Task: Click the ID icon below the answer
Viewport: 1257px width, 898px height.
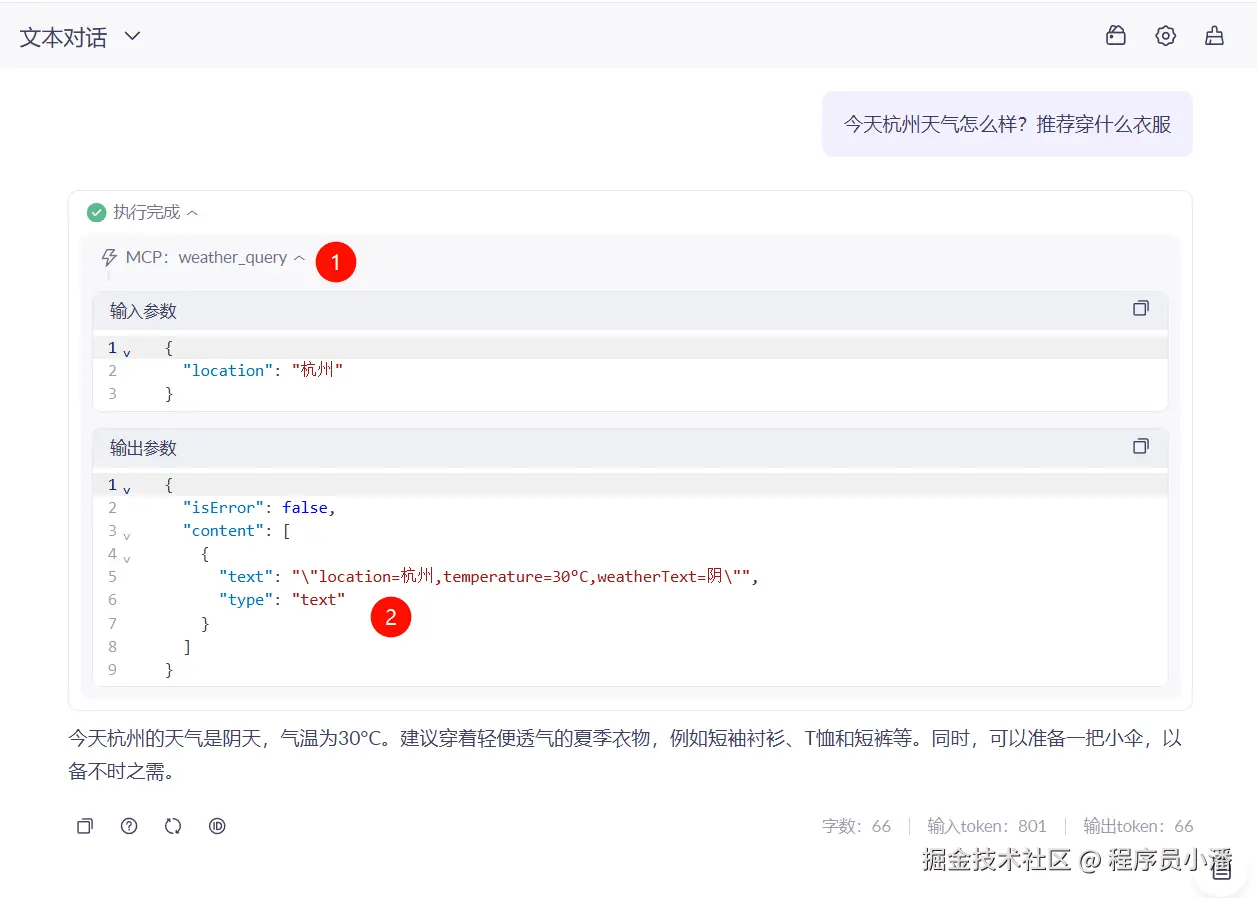Action: click(217, 826)
